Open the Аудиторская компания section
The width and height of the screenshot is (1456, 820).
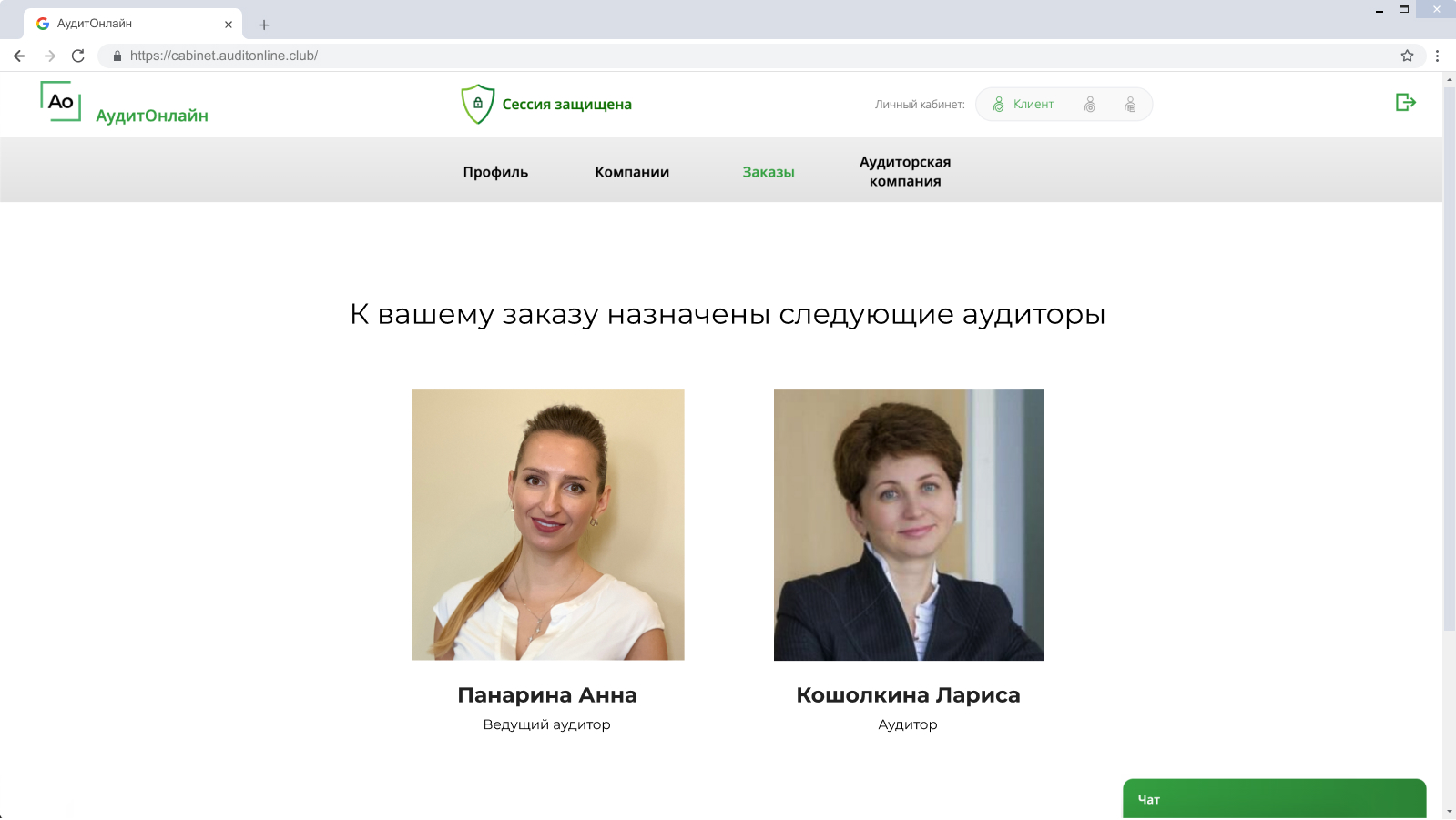pyautogui.click(x=905, y=171)
